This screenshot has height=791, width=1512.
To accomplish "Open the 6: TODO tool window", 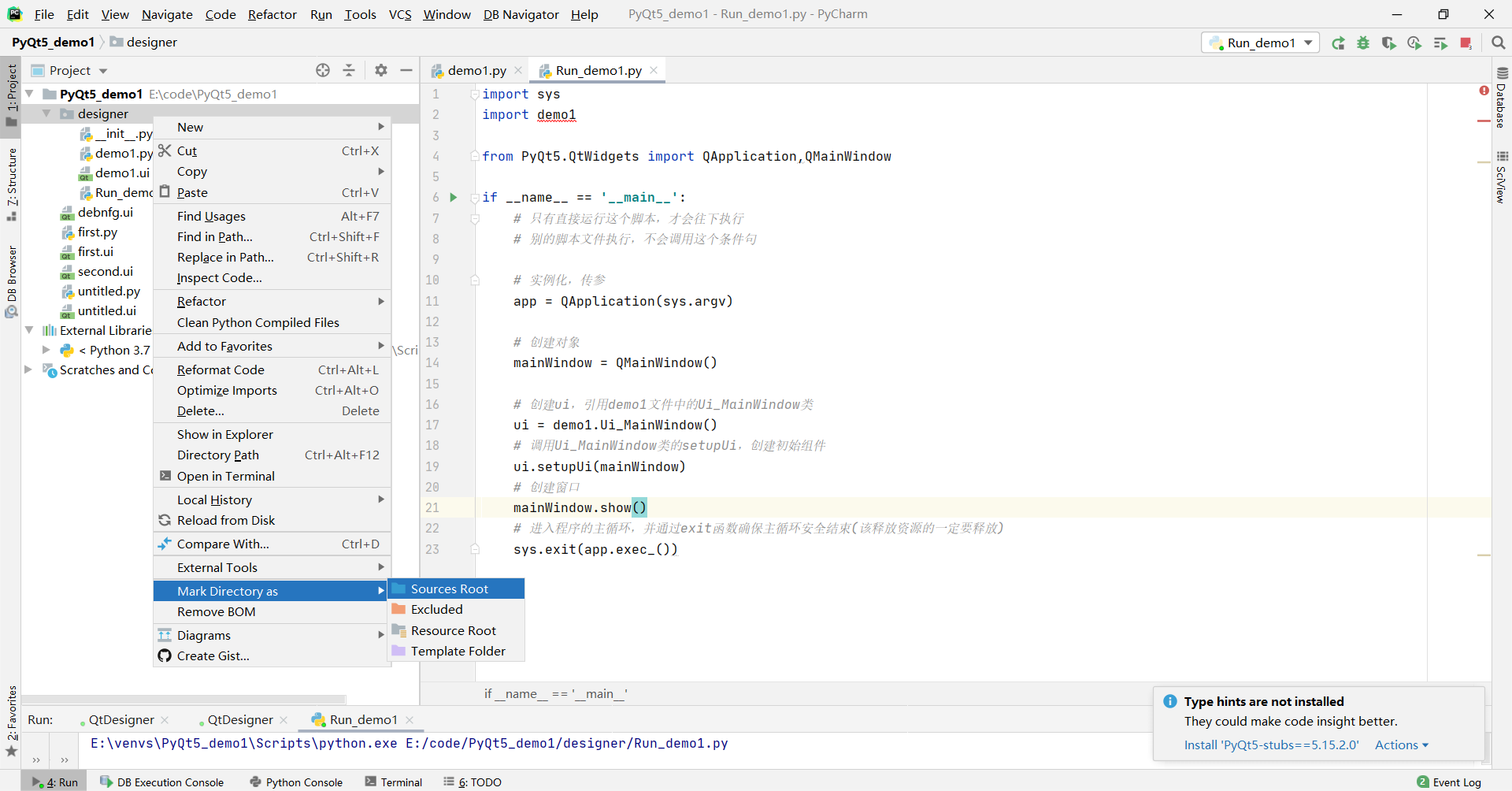I will tap(472, 782).
